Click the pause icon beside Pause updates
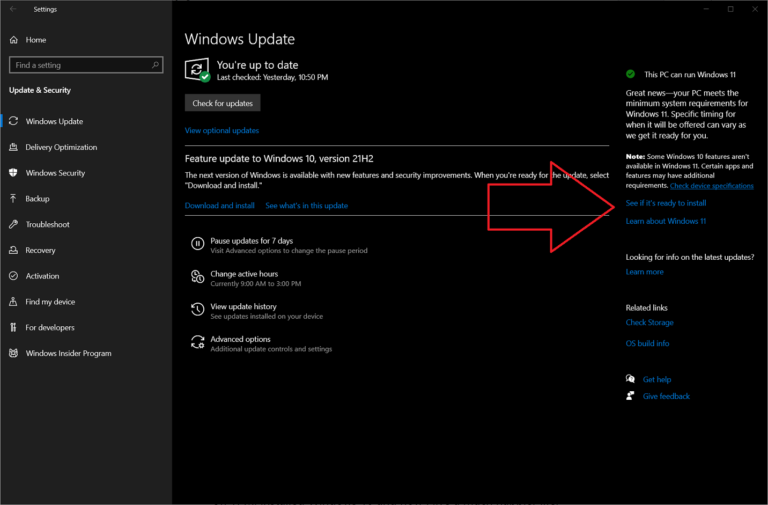 197,243
